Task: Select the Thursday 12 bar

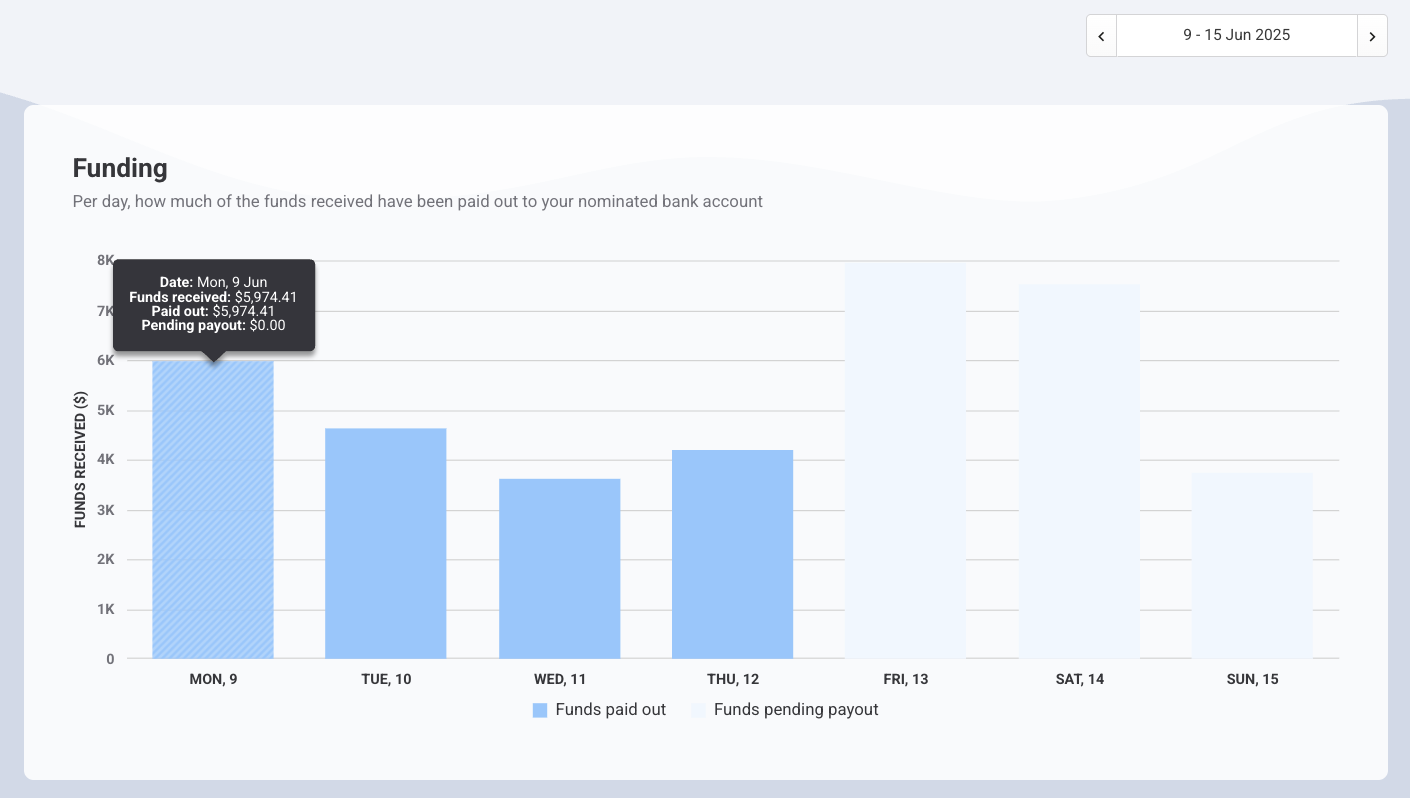Action: pyautogui.click(x=732, y=554)
